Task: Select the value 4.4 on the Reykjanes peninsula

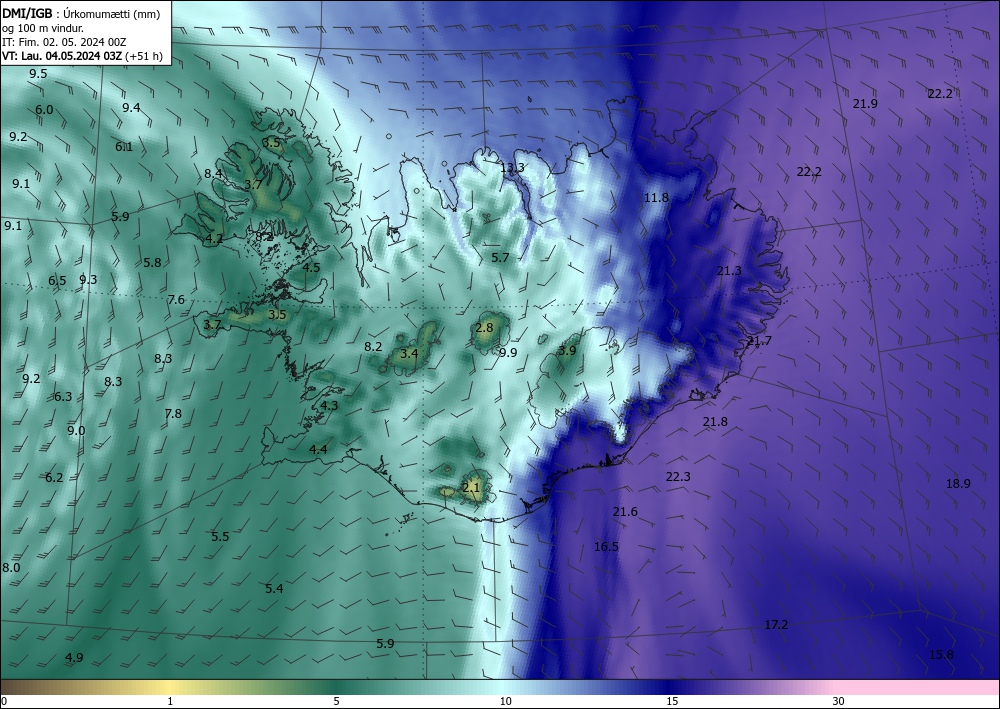Action: click(x=318, y=450)
